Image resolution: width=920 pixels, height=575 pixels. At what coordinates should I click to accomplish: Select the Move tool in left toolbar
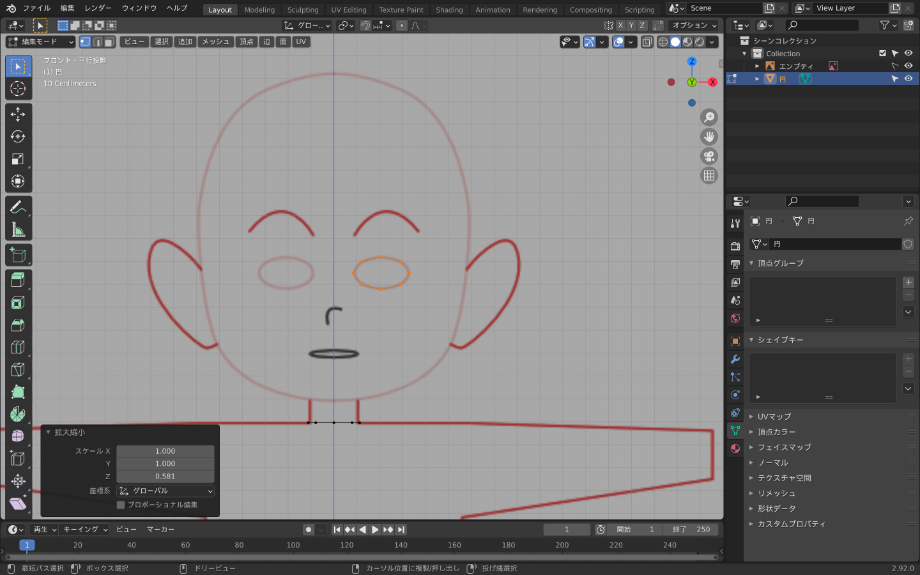(x=18, y=114)
